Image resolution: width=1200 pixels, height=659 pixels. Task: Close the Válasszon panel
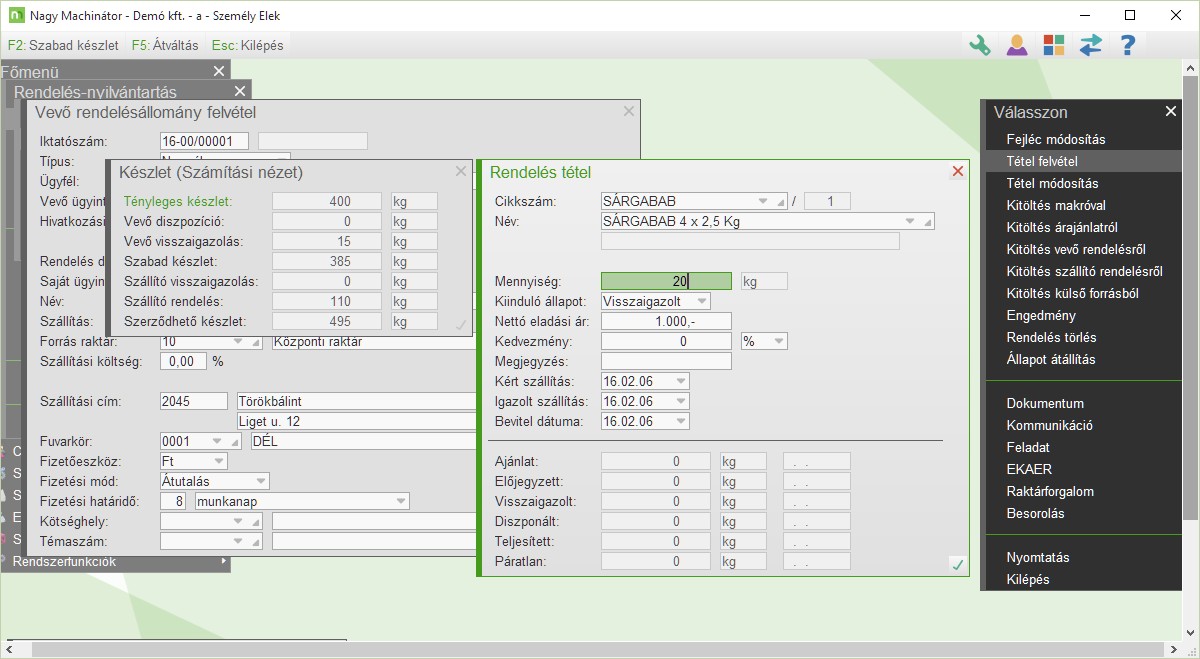click(1170, 112)
